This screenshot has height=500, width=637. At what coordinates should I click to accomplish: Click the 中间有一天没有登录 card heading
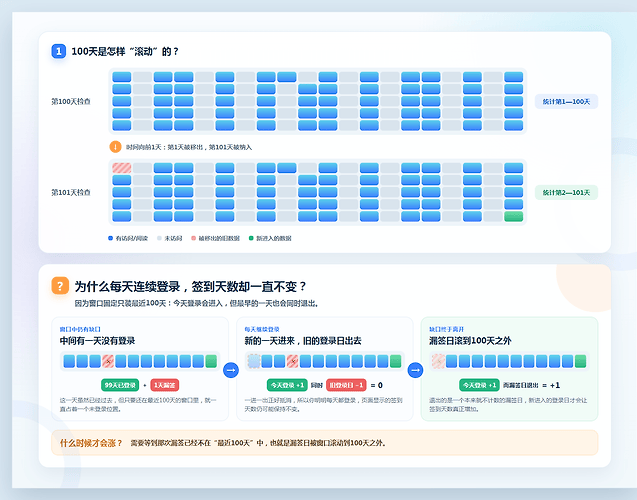tap(98, 340)
